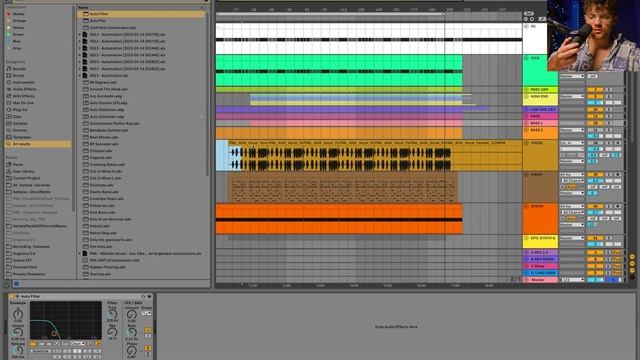Open Master track output dropdown
640x360 pixels.
click(x=572, y=280)
